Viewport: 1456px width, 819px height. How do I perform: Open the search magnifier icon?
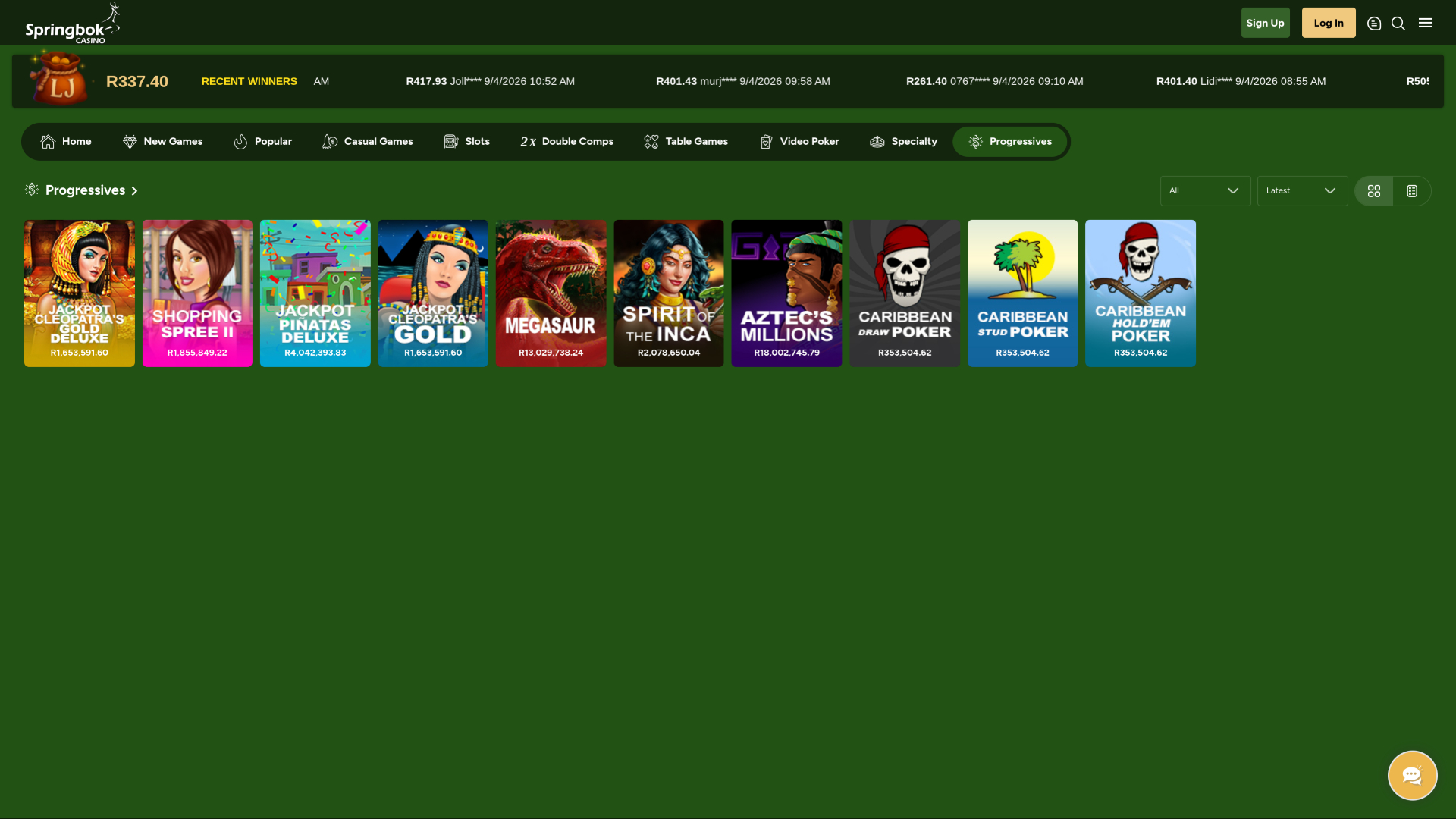point(1398,24)
